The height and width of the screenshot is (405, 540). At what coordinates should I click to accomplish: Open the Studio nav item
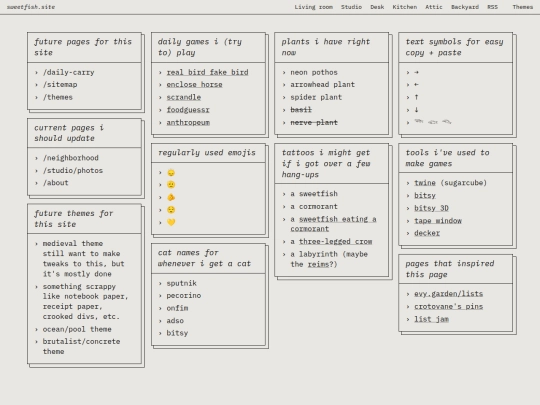[x=351, y=7]
